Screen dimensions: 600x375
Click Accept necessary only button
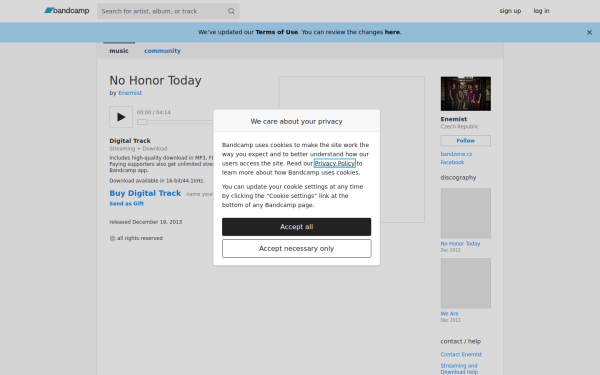297,249
